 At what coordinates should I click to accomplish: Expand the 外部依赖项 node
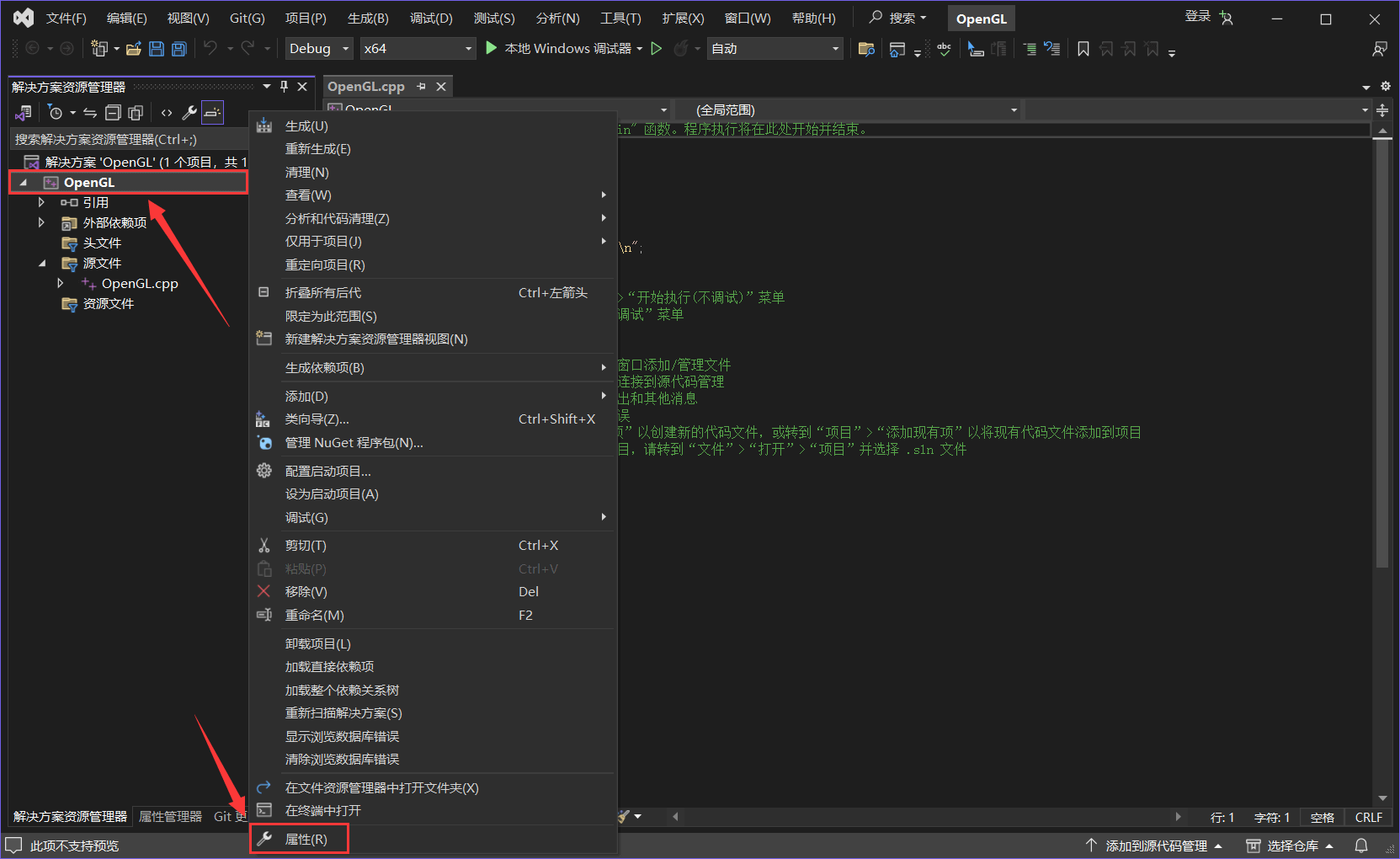pyautogui.click(x=41, y=222)
